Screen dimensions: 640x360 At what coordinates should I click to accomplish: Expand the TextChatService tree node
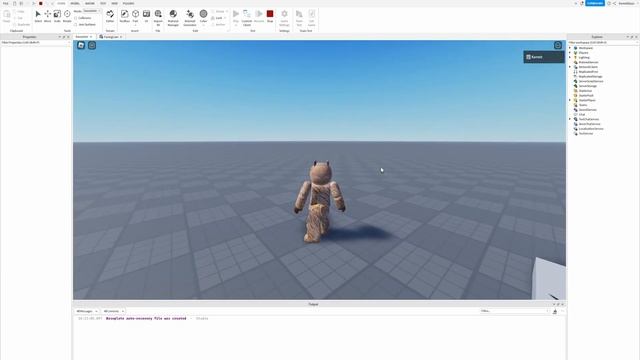click(570, 119)
